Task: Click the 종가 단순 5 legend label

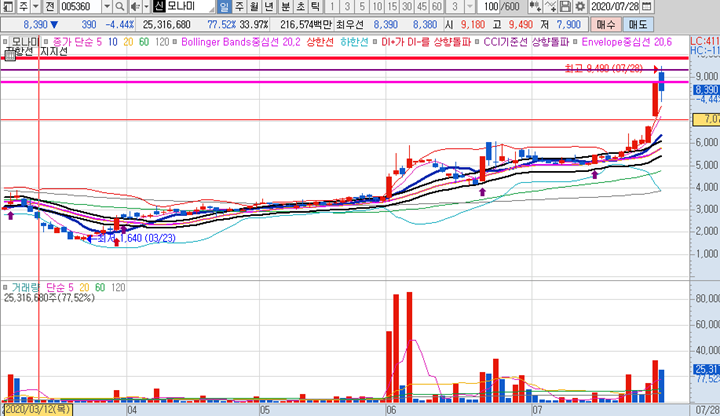Action: click(x=77, y=42)
